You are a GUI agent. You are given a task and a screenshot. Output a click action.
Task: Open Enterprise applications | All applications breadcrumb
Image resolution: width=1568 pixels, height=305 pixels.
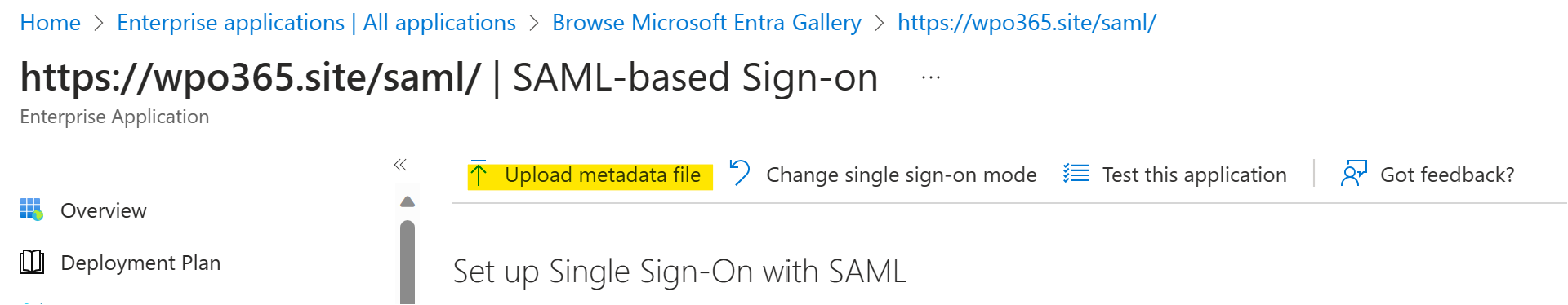point(316,23)
